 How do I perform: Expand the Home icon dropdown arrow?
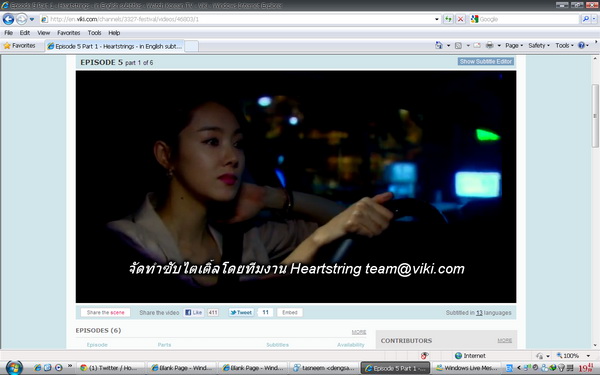(x=448, y=46)
